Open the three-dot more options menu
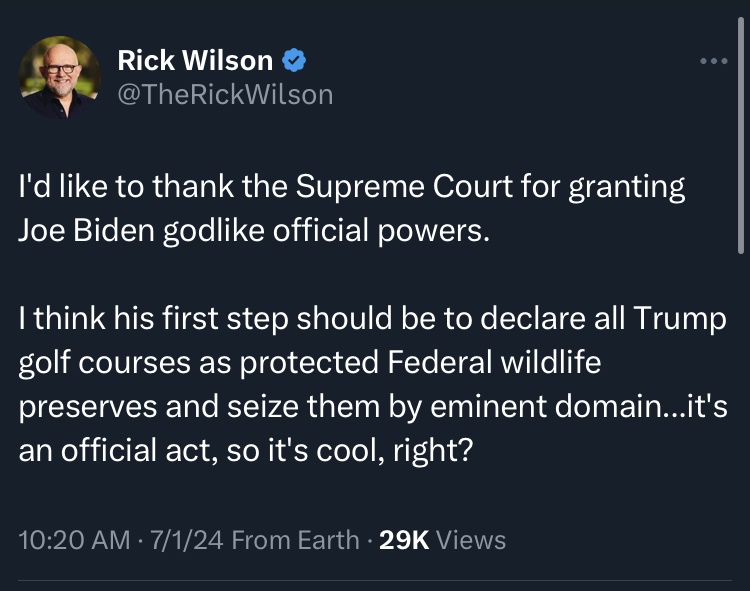The image size is (750, 591). (715, 62)
